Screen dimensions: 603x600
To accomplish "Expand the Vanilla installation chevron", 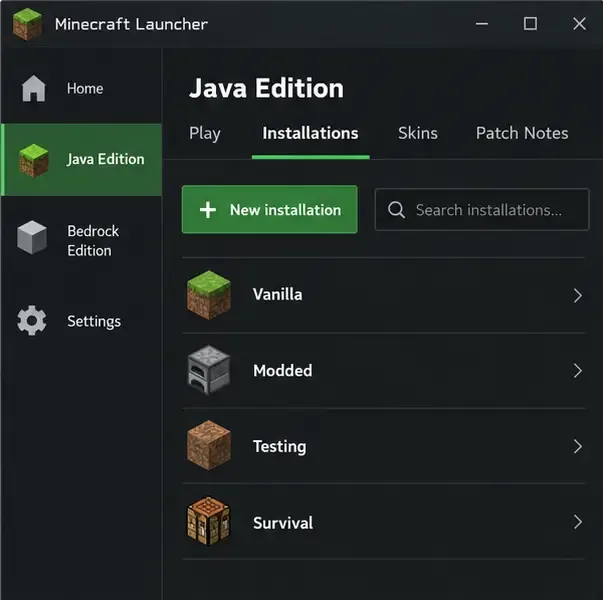I will [577, 295].
